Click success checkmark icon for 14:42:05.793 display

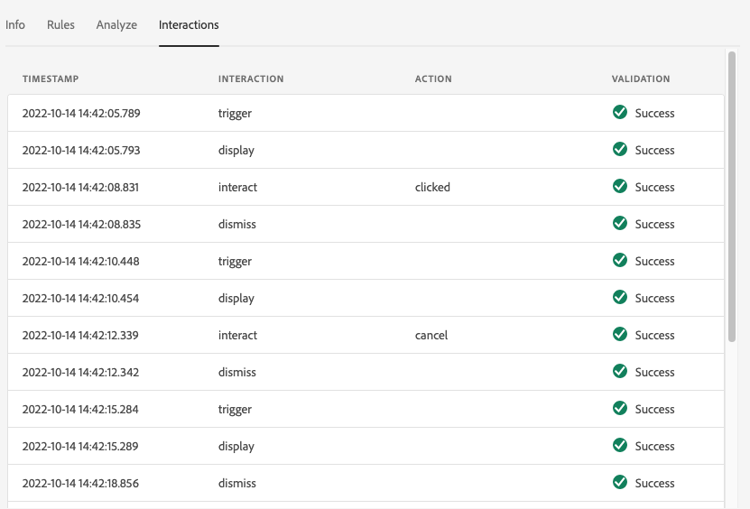pos(620,150)
